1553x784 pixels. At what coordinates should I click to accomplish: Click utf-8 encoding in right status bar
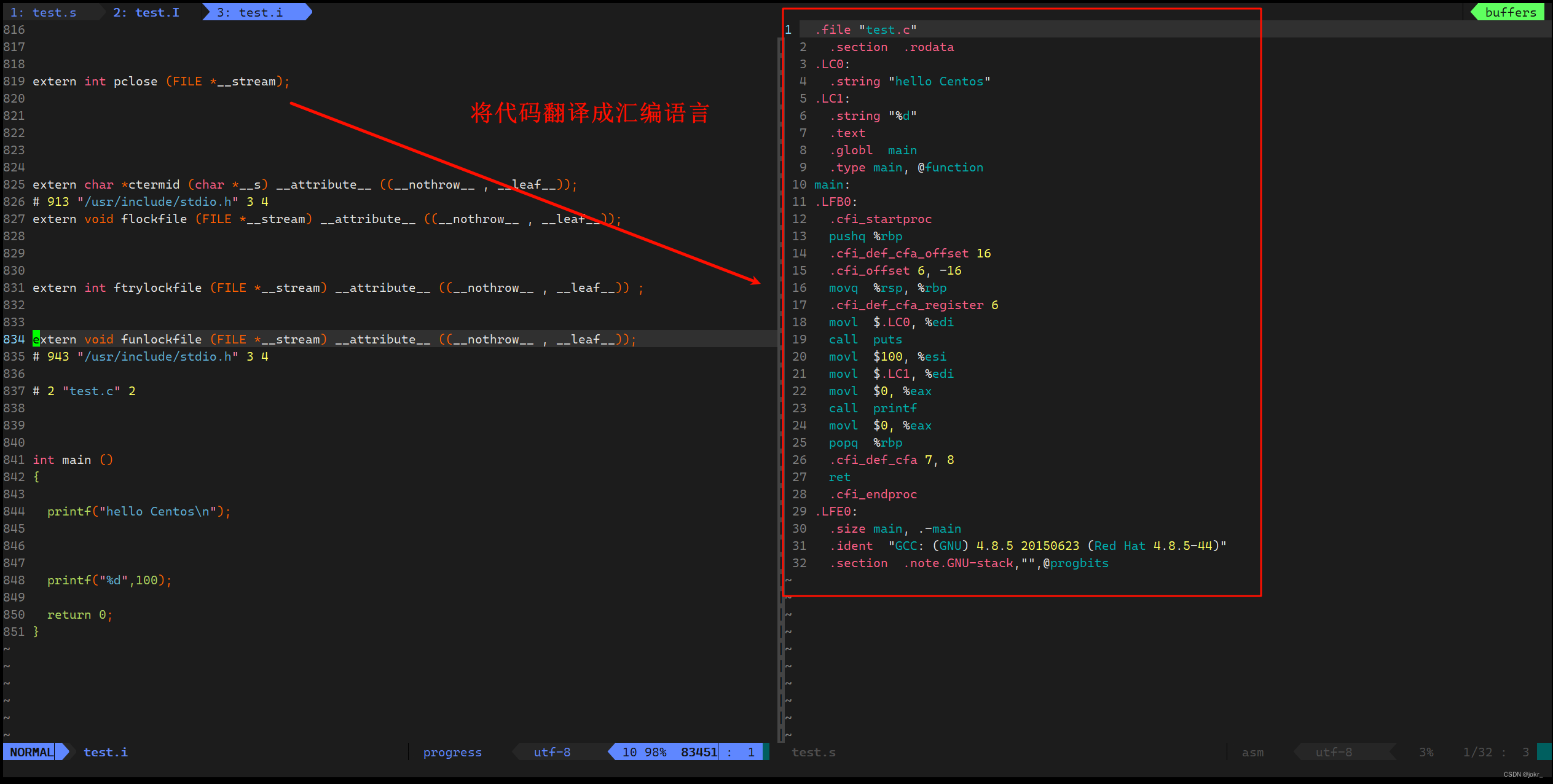(x=1334, y=752)
